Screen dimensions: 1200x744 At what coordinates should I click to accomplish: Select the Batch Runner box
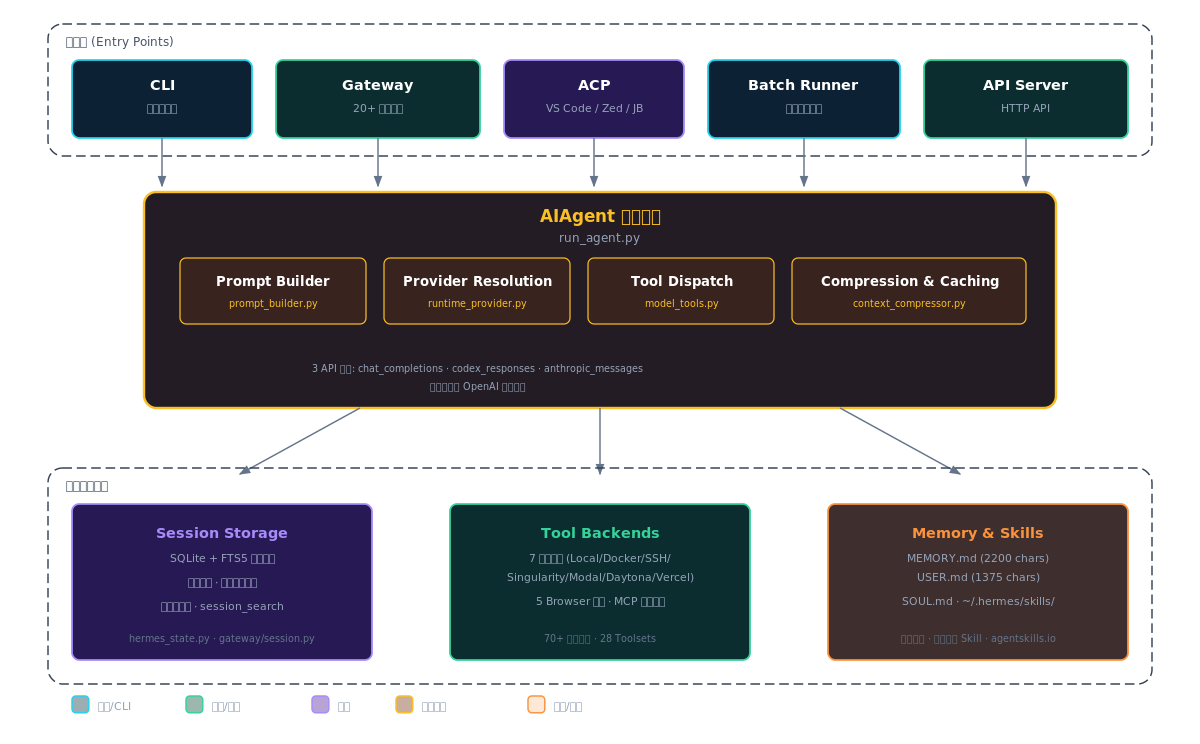(804, 99)
